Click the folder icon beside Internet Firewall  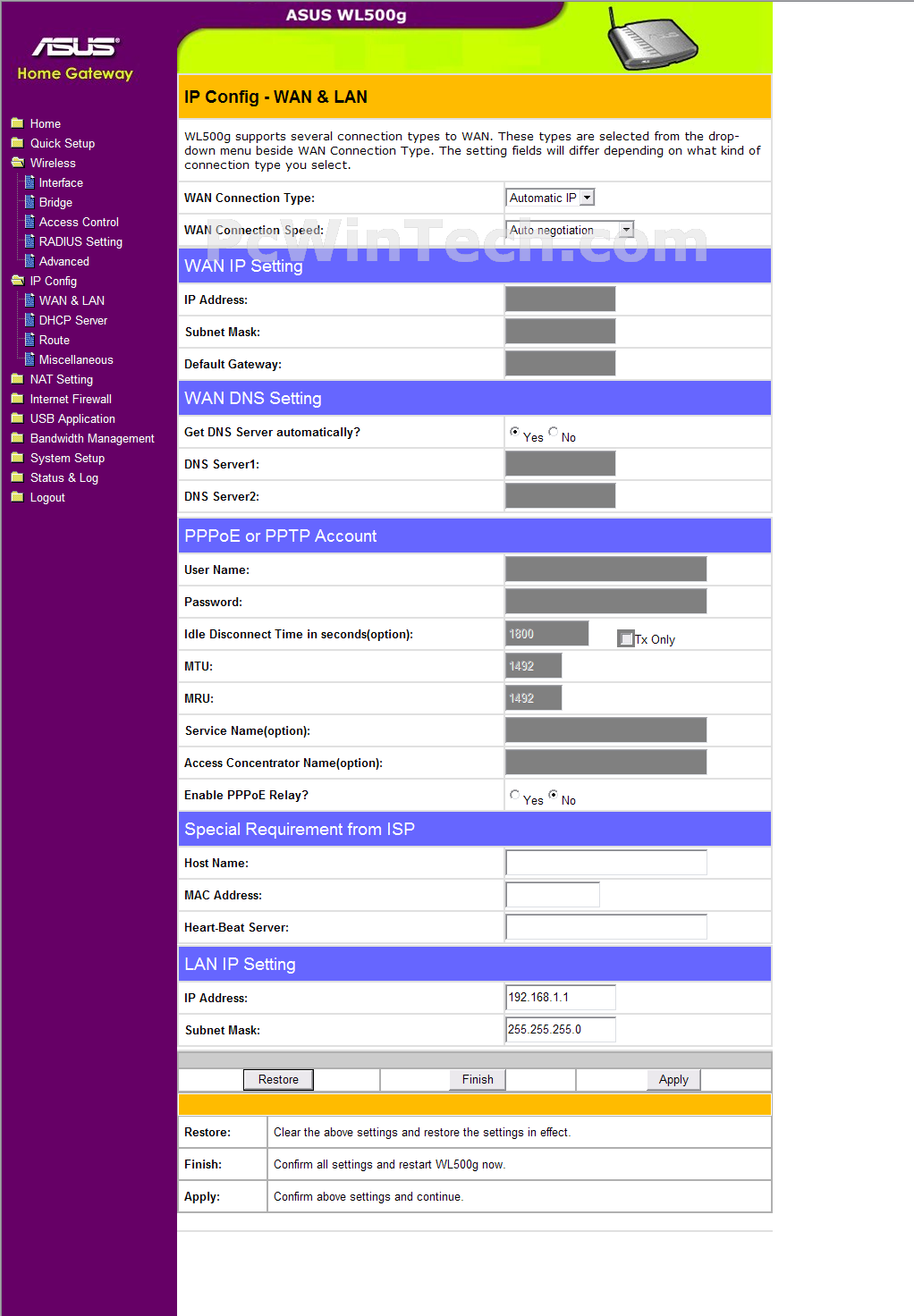(x=17, y=399)
